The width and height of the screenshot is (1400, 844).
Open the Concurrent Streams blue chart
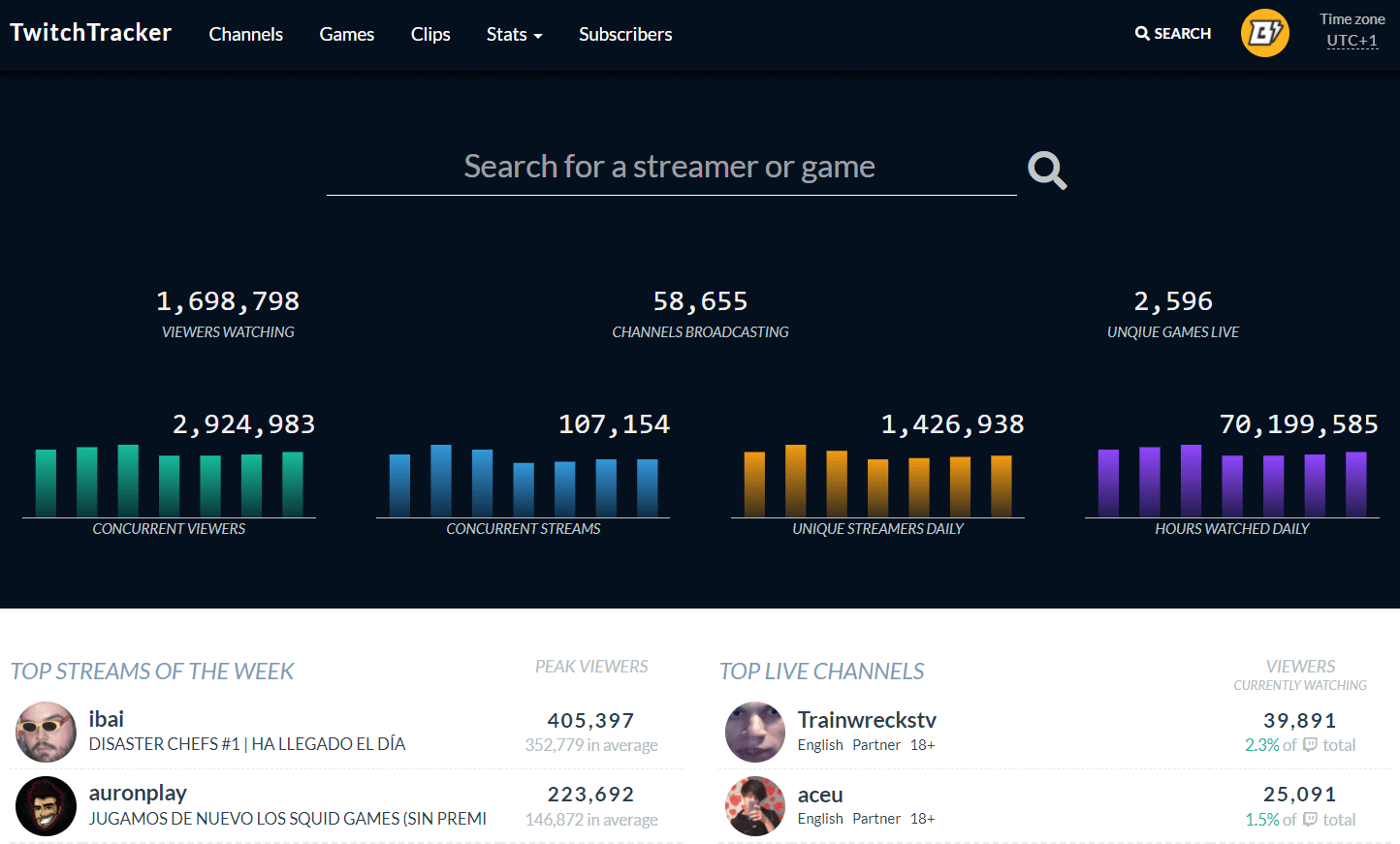click(523, 481)
